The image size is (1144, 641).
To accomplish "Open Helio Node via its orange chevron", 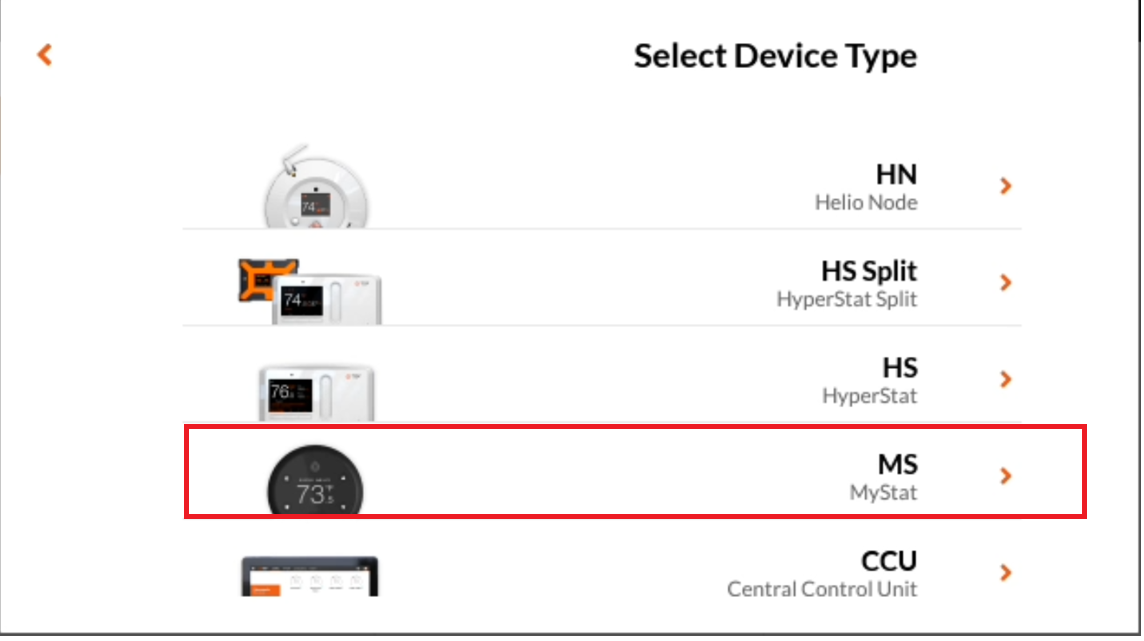I will 1005,186.
